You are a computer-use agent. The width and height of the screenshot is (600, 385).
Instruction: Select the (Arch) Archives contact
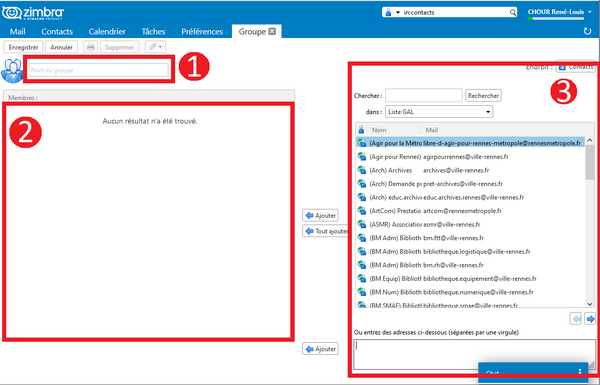(x=470, y=170)
